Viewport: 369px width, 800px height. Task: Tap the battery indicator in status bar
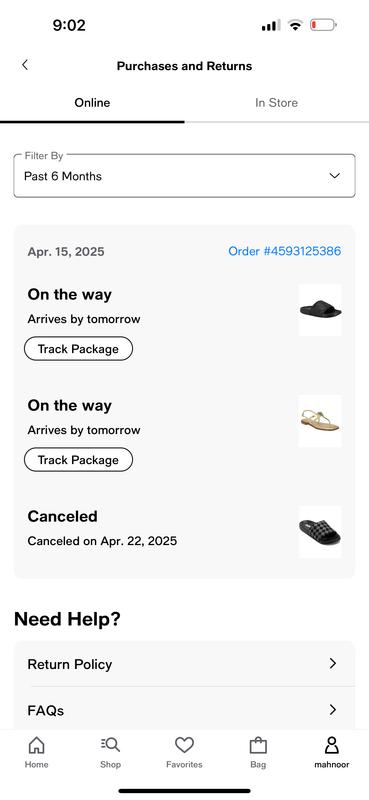(x=323, y=25)
